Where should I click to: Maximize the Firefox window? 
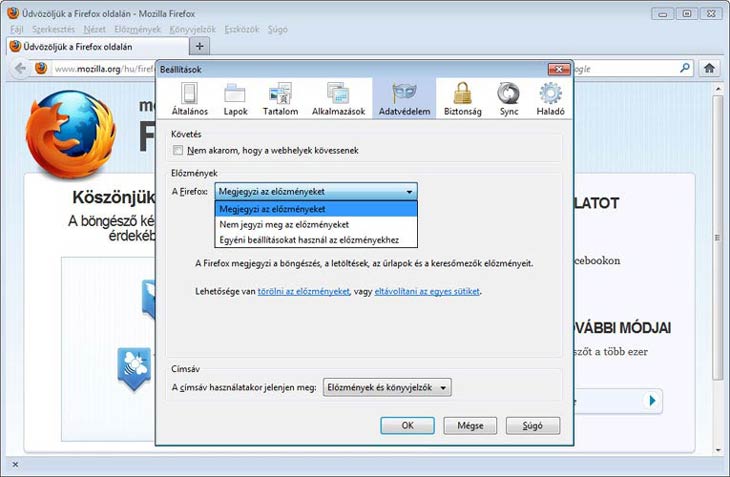click(x=687, y=14)
